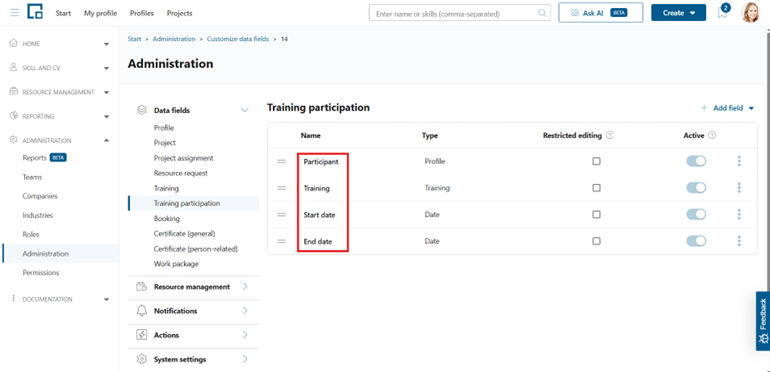This screenshot has width=770, height=372.
Task: Click the Ask AI button
Action: pos(601,13)
